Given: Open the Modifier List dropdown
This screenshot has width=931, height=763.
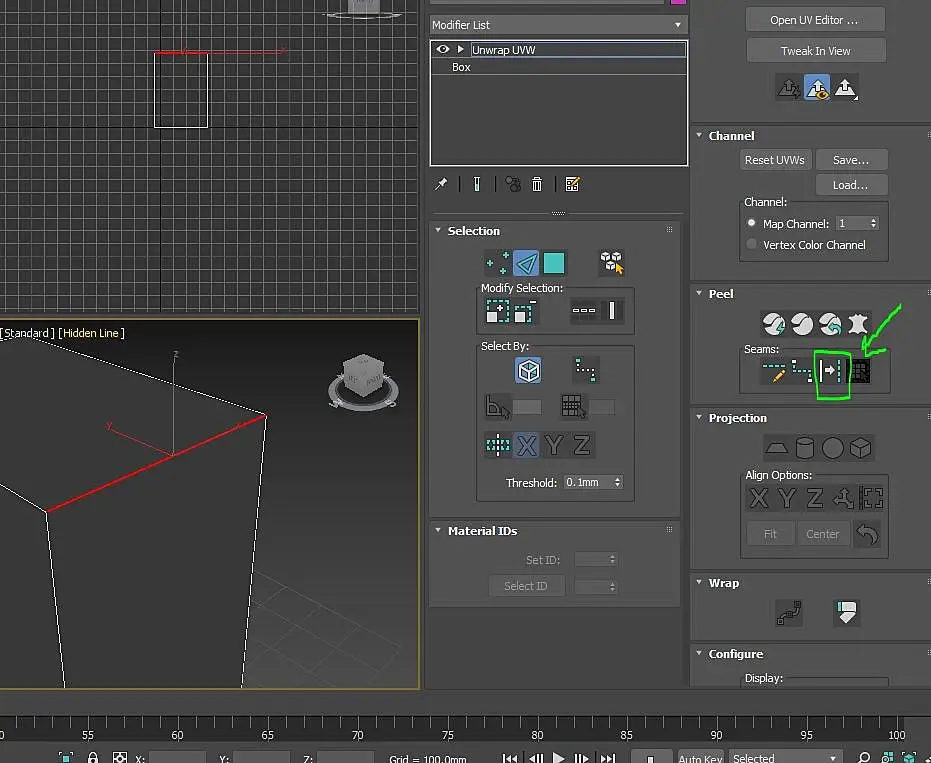Looking at the screenshot, I should coord(559,25).
